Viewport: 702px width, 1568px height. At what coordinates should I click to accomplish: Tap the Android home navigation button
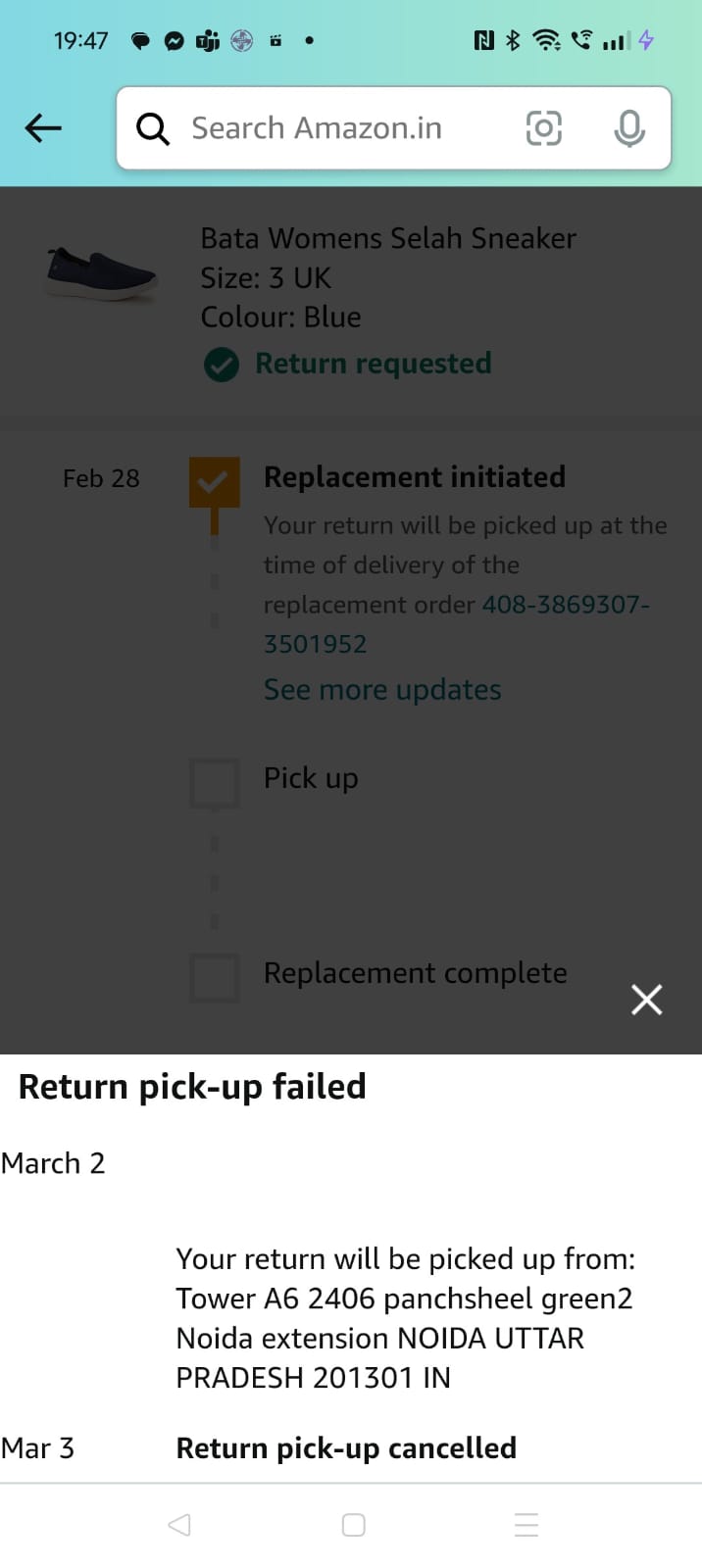click(353, 1525)
